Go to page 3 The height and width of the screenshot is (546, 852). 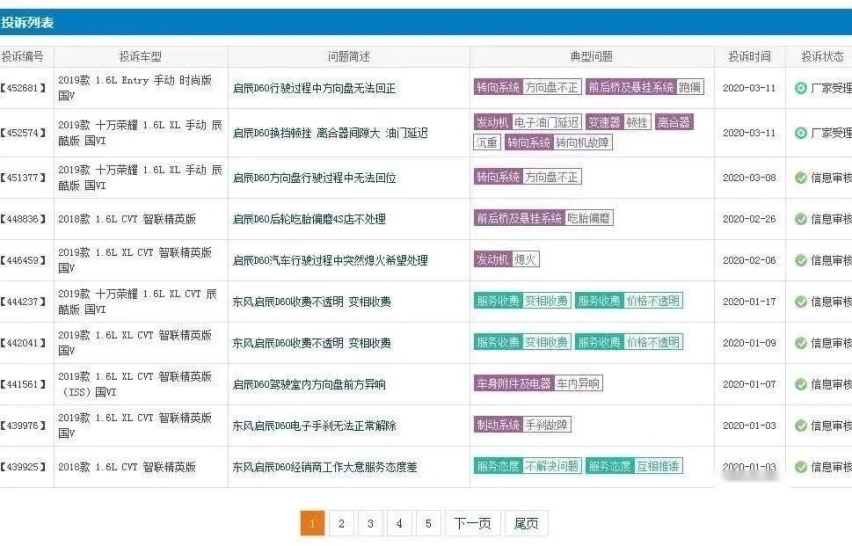click(370, 523)
